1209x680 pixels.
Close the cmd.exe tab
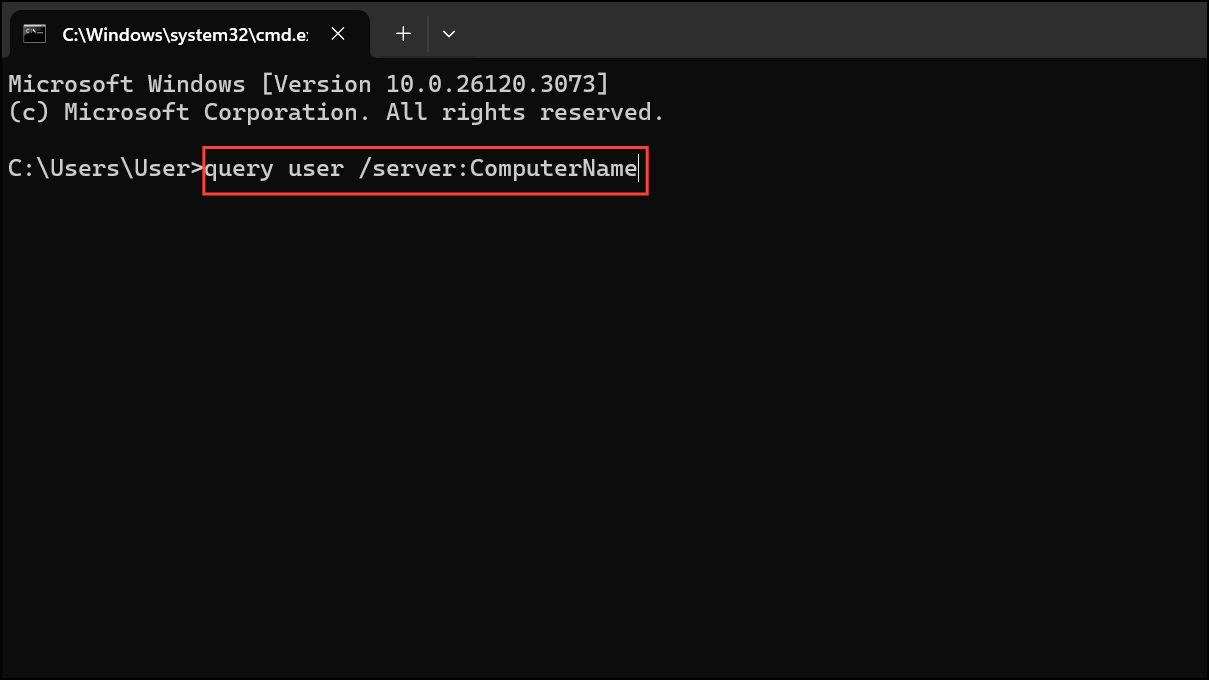tap(338, 33)
